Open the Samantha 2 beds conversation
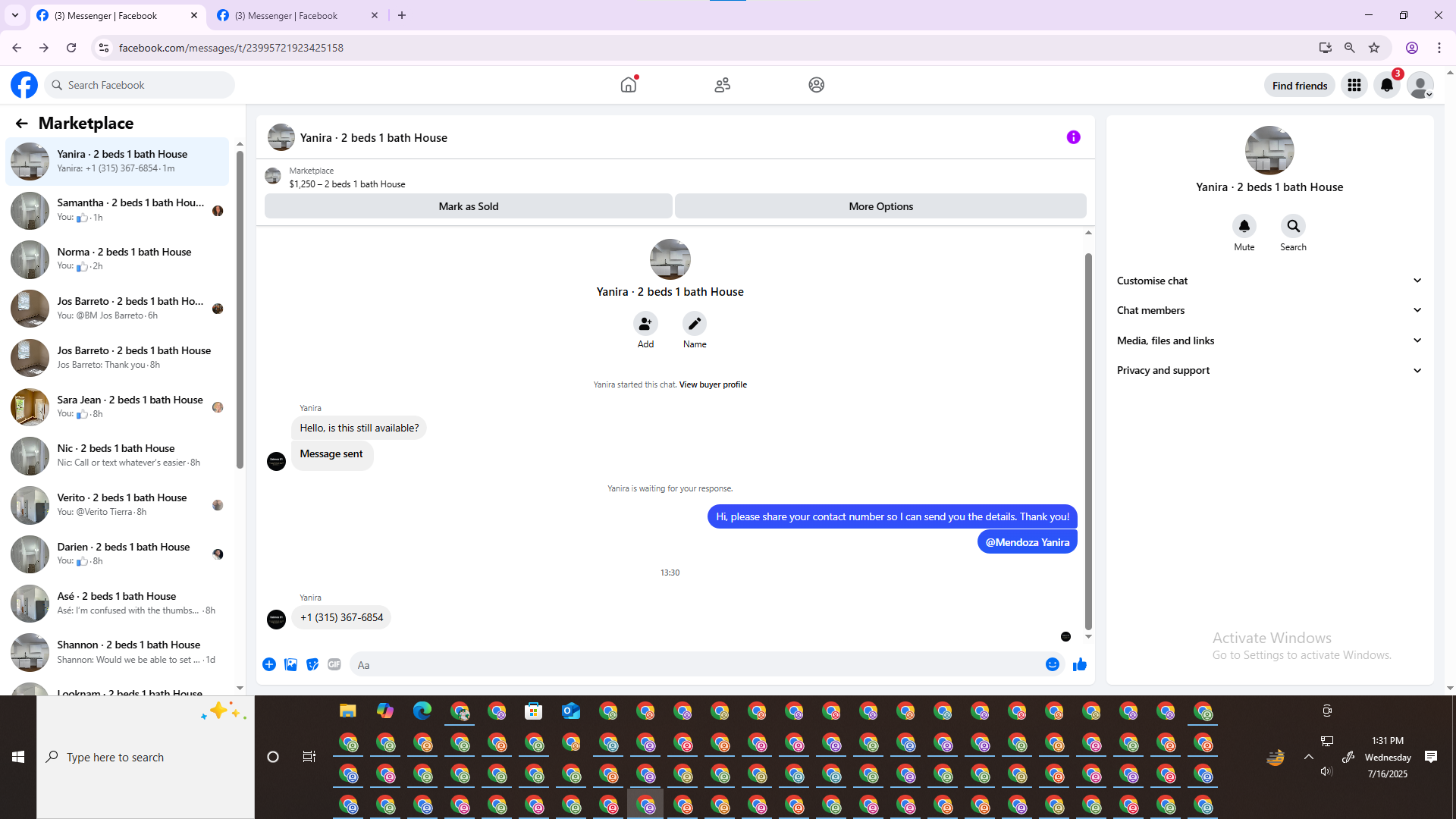 [x=118, y=210]
